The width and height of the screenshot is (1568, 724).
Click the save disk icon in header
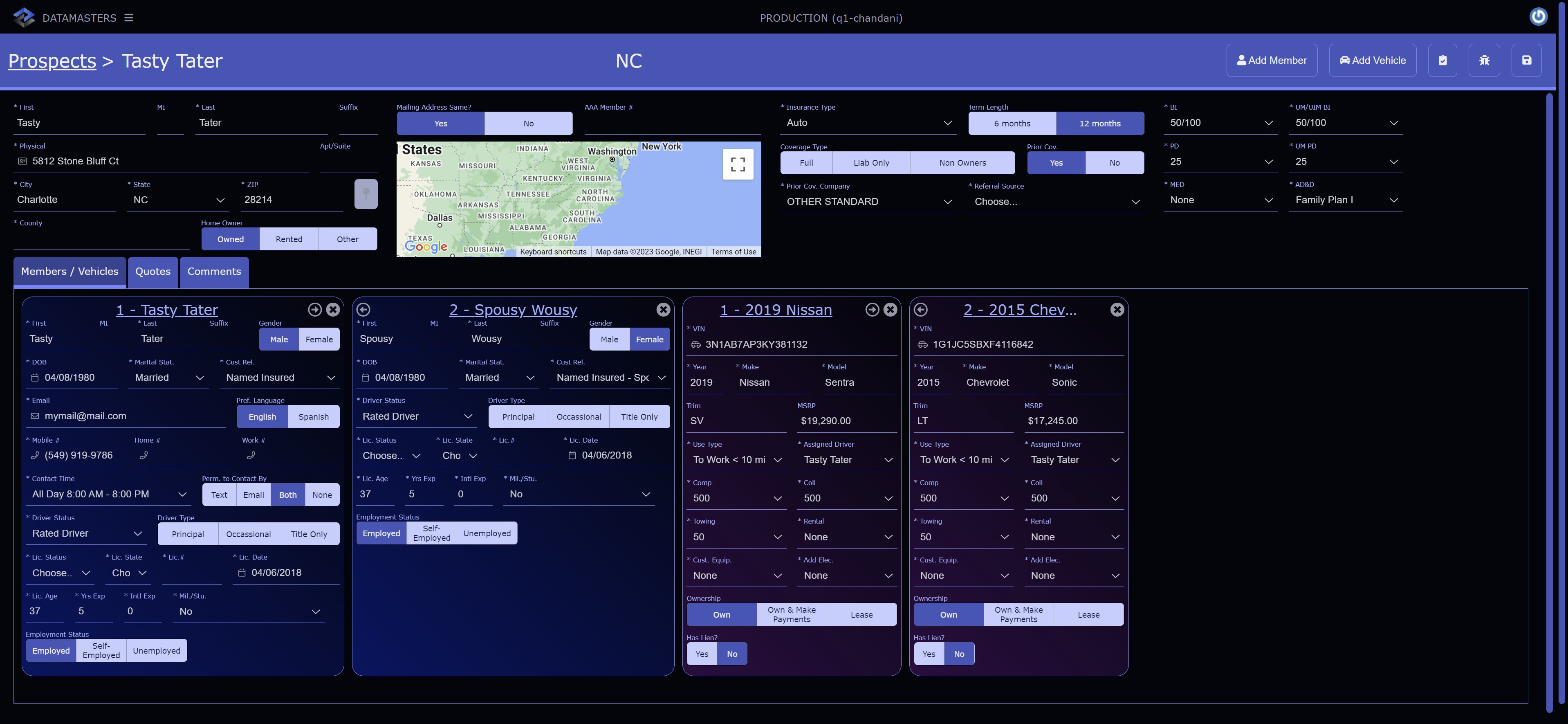coord(1526,60)
